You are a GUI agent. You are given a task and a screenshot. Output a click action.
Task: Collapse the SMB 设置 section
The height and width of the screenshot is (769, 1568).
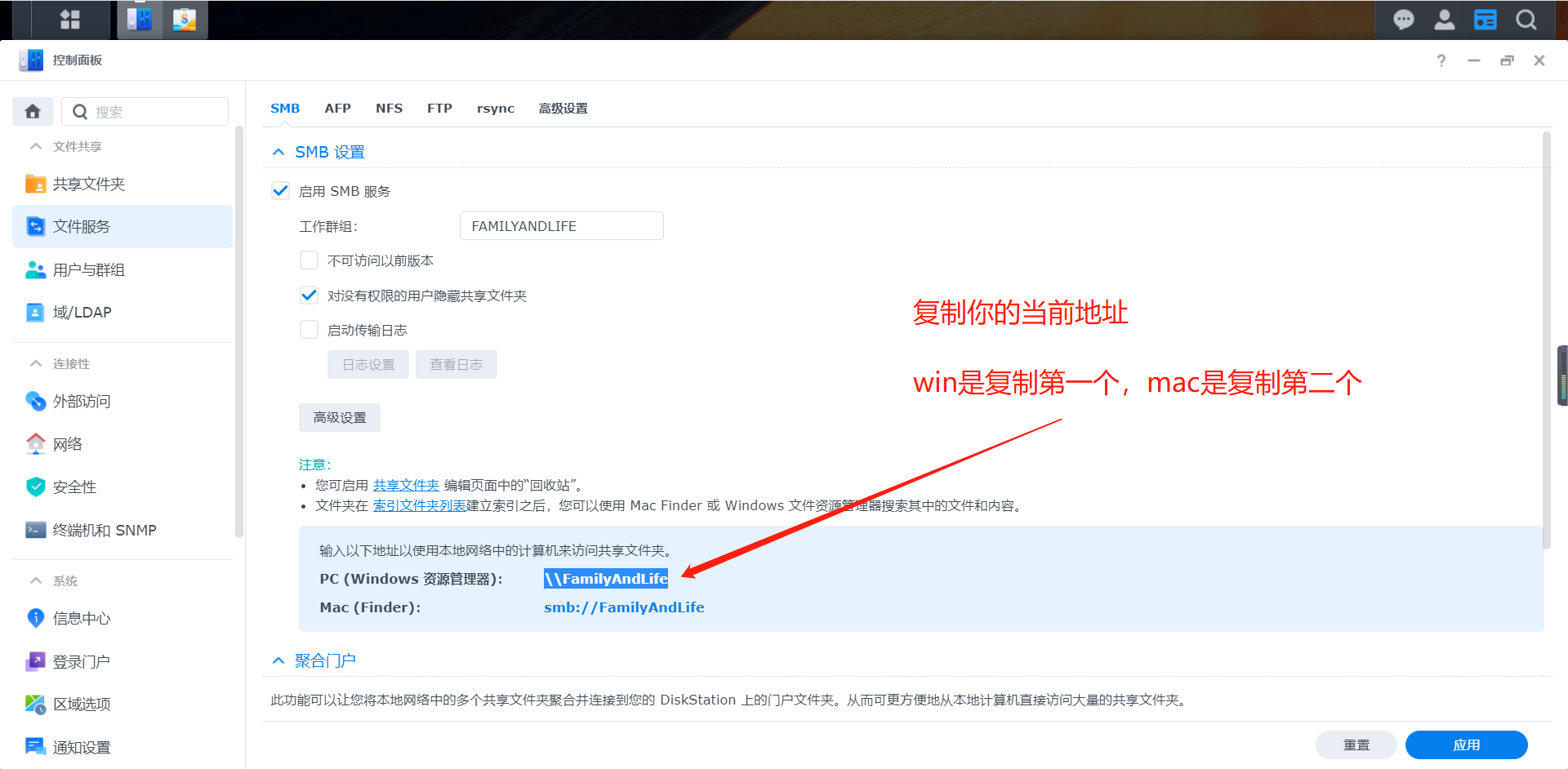[x=278, y=152]
